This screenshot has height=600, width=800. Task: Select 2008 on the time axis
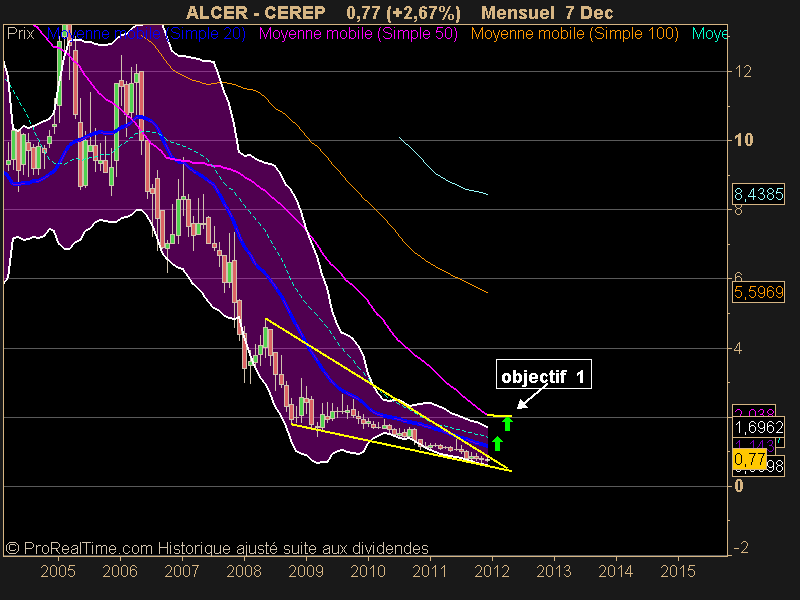(x=244, y=571)
